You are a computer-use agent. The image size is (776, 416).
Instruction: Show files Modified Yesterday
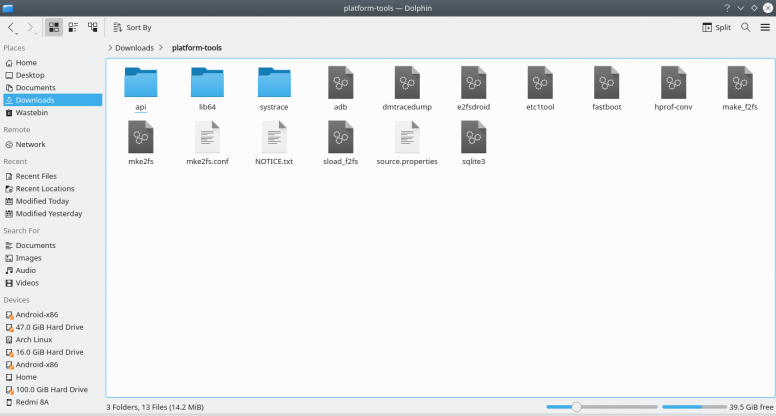click(52, 214)
